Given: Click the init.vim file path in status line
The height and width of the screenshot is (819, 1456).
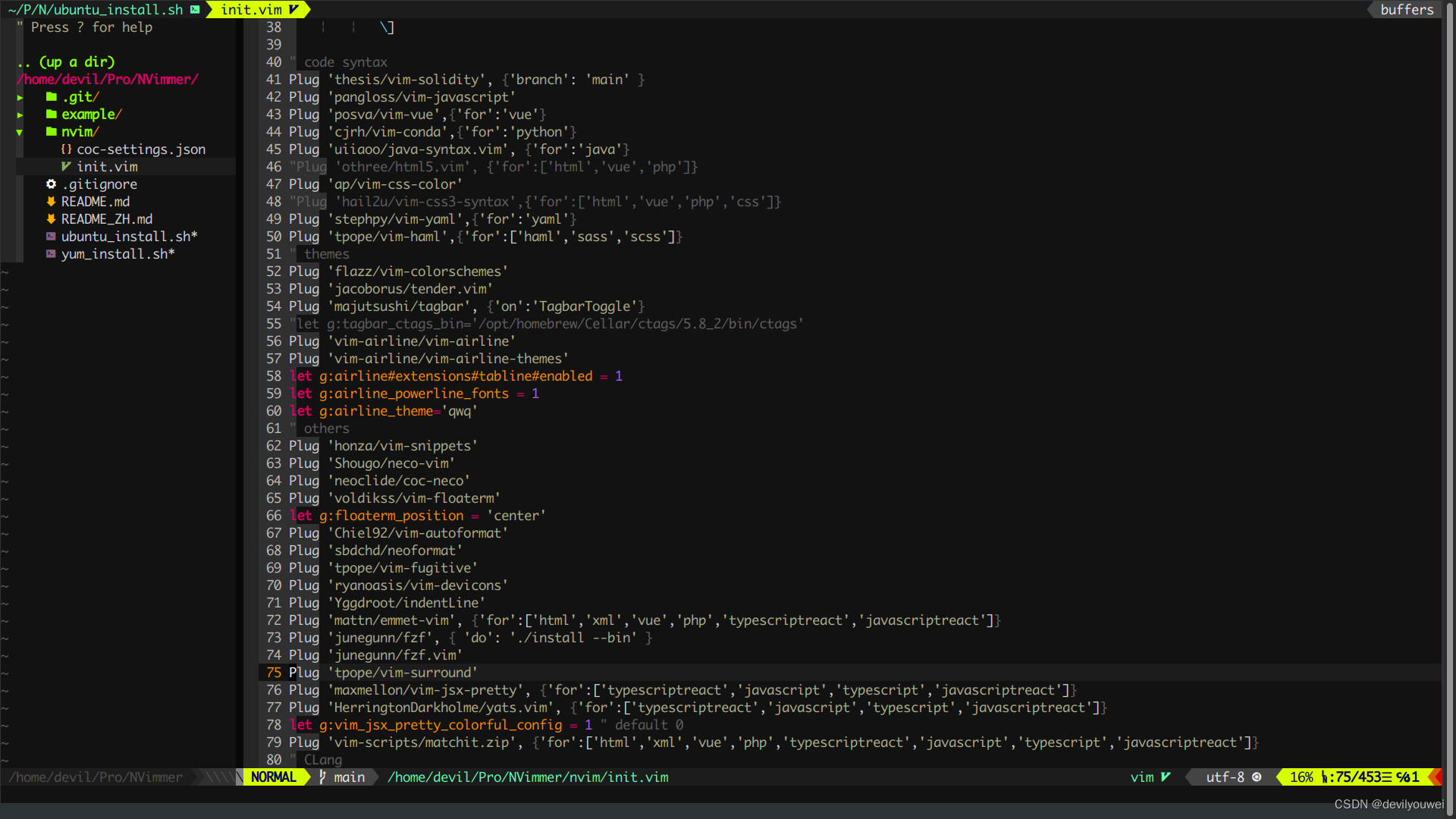Looking at the screenshot, I should pyautogui.click(x=528, y=777).
